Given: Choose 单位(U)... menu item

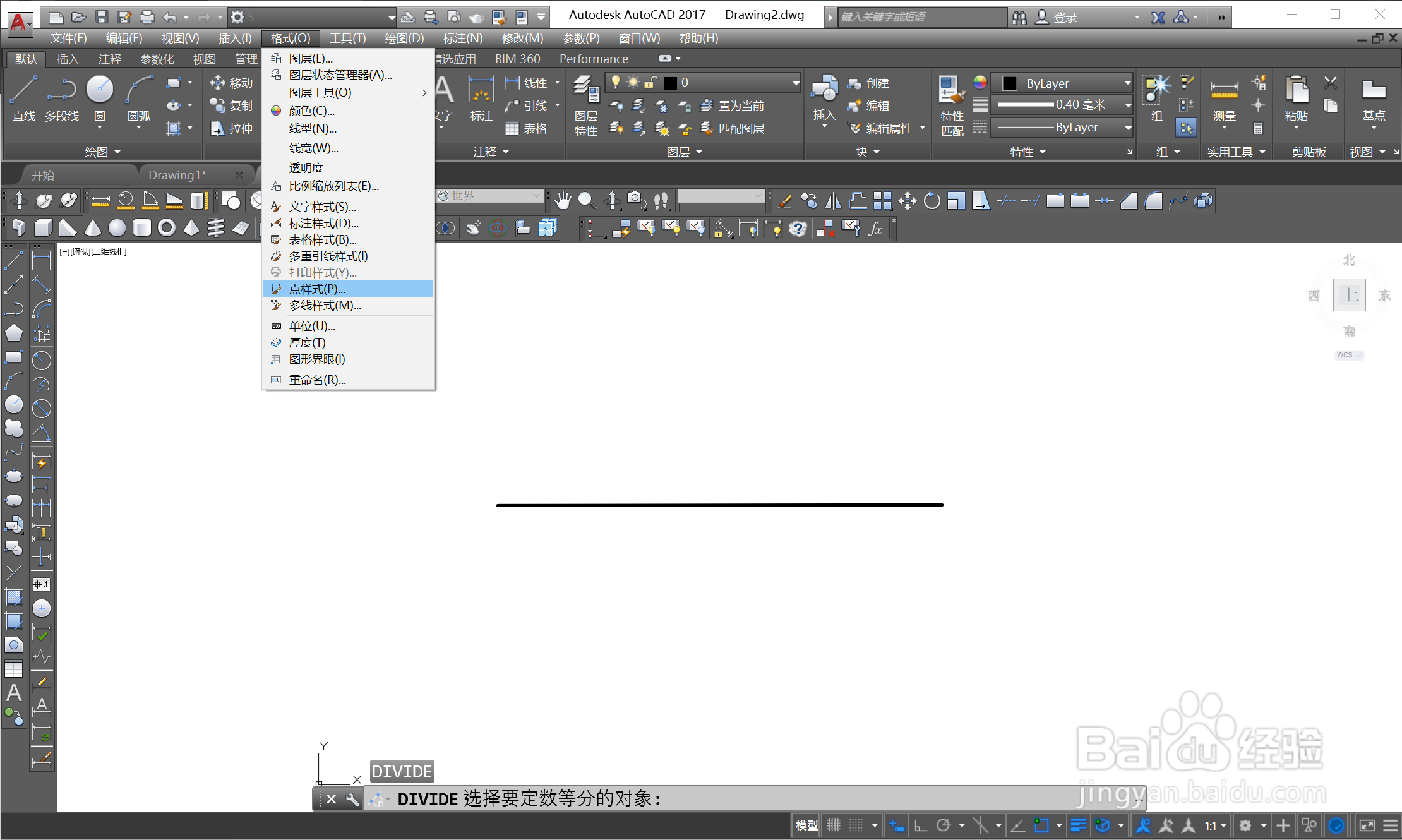Looking at the screenshot, I should [349, 326].
